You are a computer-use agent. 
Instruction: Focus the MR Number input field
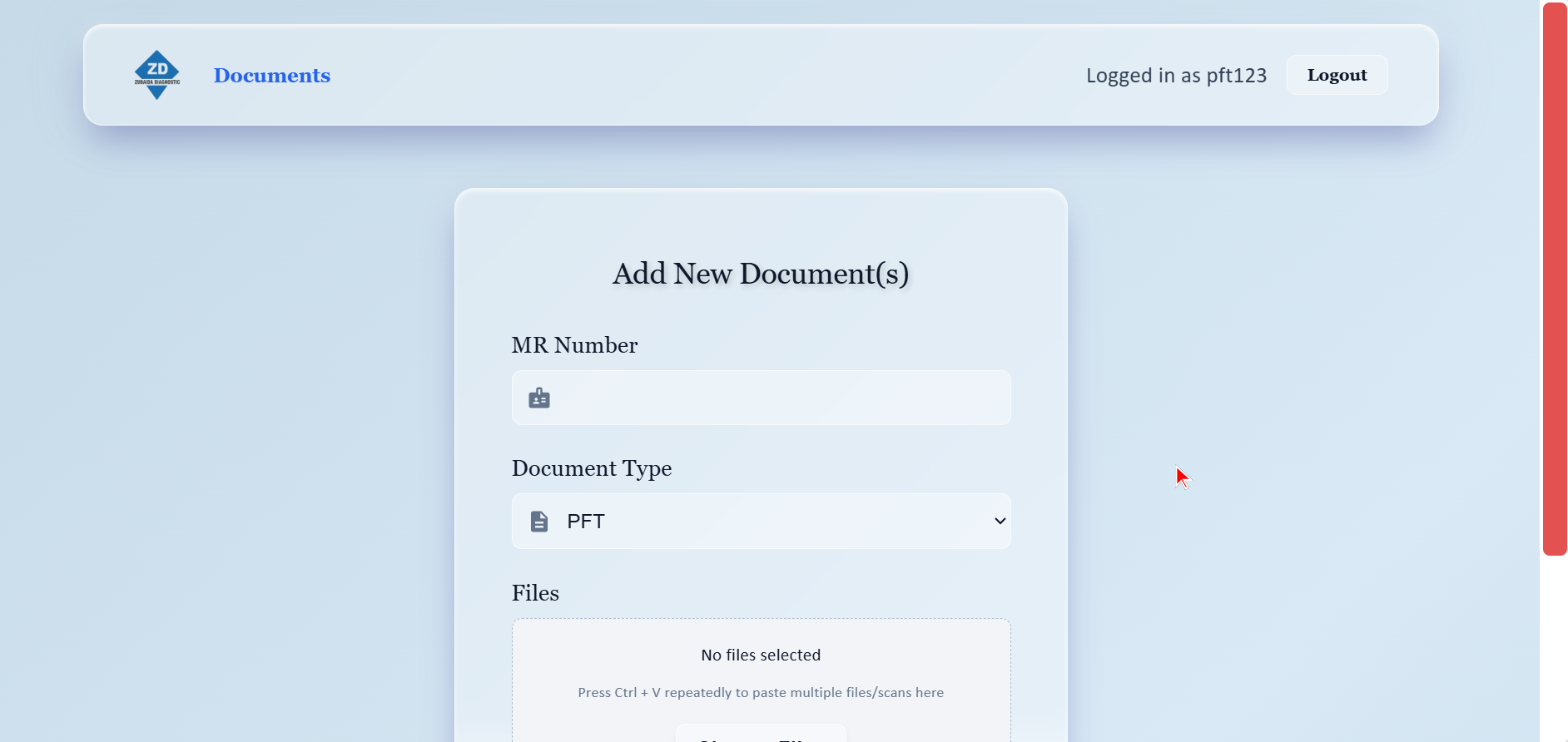tap(761, 398)
